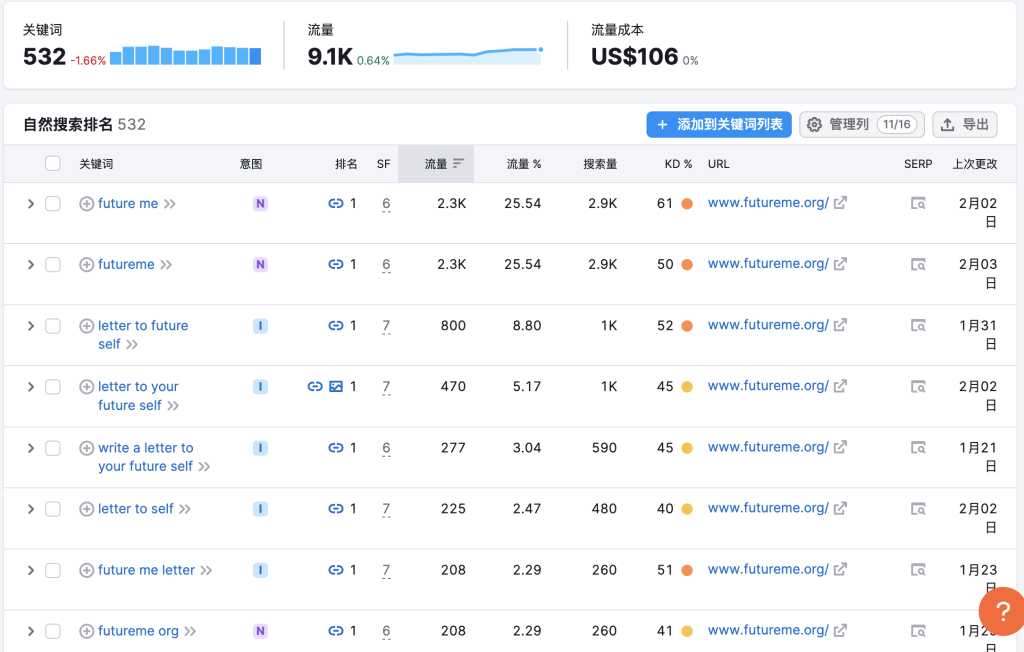Expand the letter to future self row
This screenshot has width=1024, height=652.
pos(30,326)
